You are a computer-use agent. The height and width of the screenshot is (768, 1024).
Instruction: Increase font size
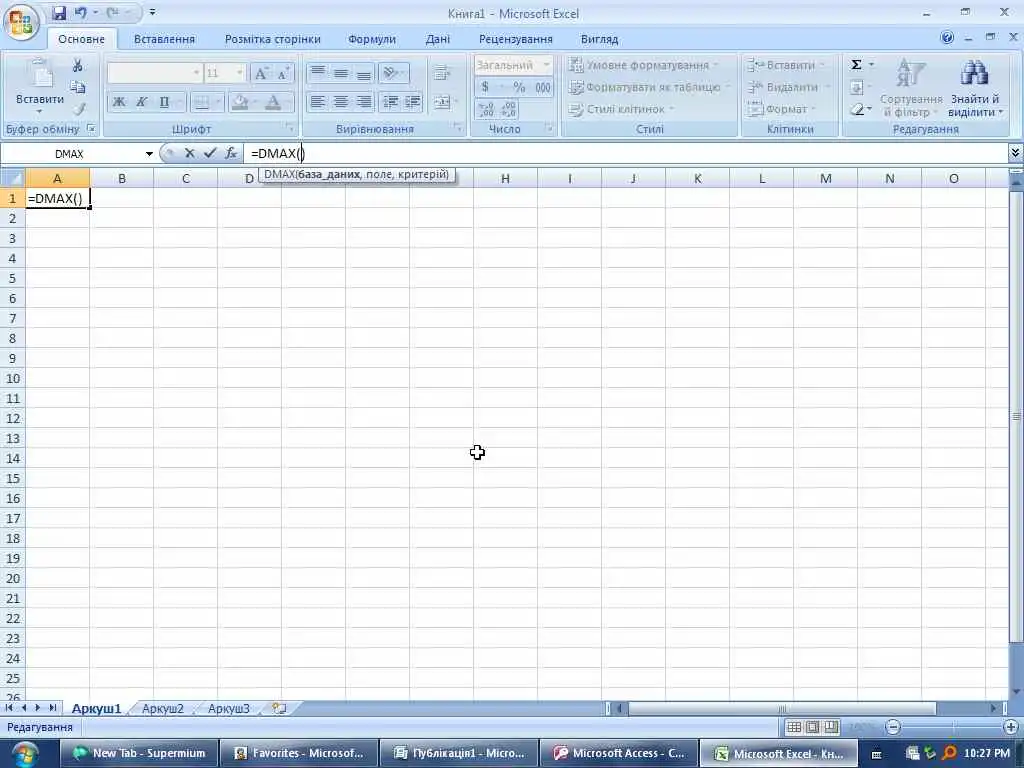coord(261,73)
